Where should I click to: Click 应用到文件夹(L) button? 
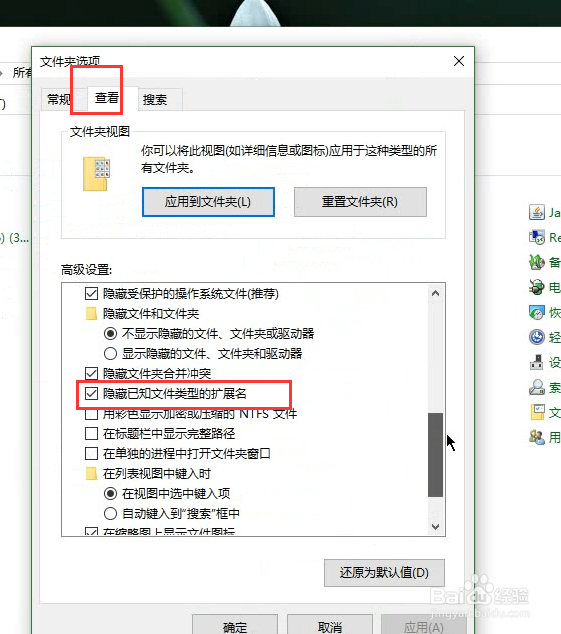pos(208,202)
